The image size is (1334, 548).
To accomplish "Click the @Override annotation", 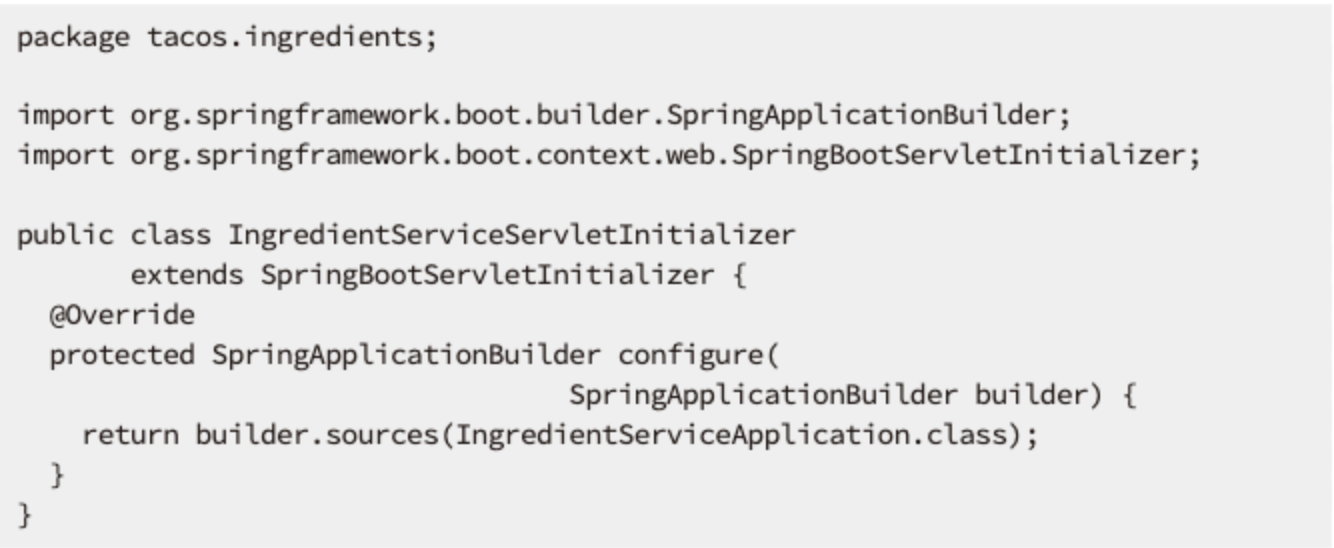I will (122, 316).
